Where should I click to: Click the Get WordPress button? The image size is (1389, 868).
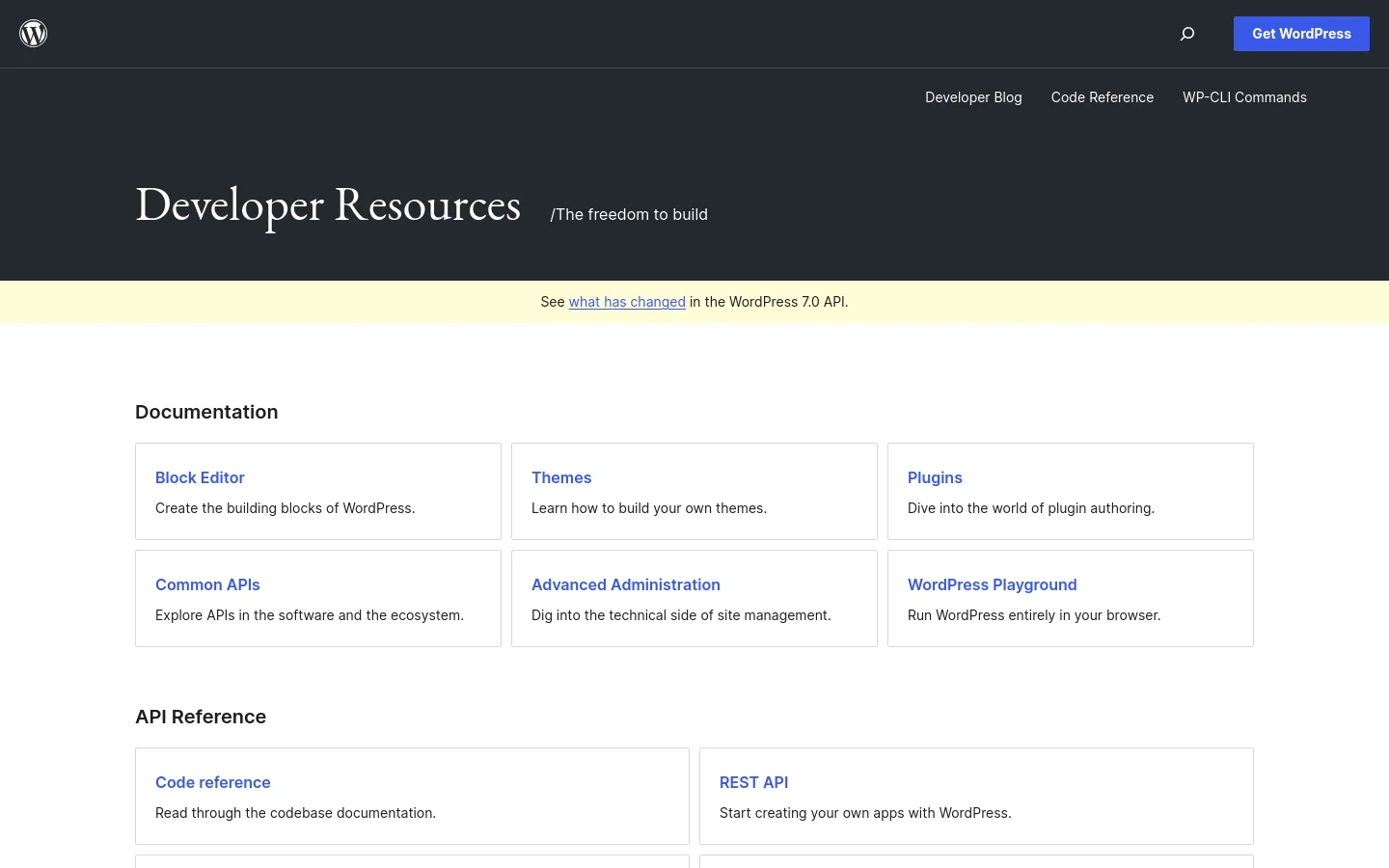[x=1301, y=34]
